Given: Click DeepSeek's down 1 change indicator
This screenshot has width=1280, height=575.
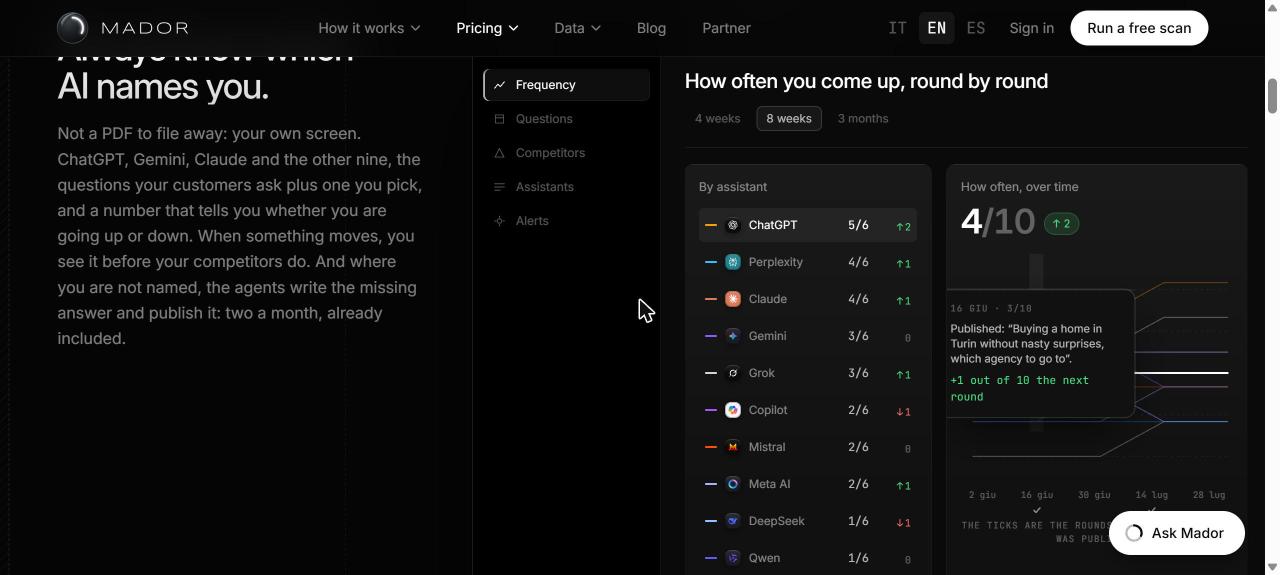Looking at the screenshot, I should (903, 522).
